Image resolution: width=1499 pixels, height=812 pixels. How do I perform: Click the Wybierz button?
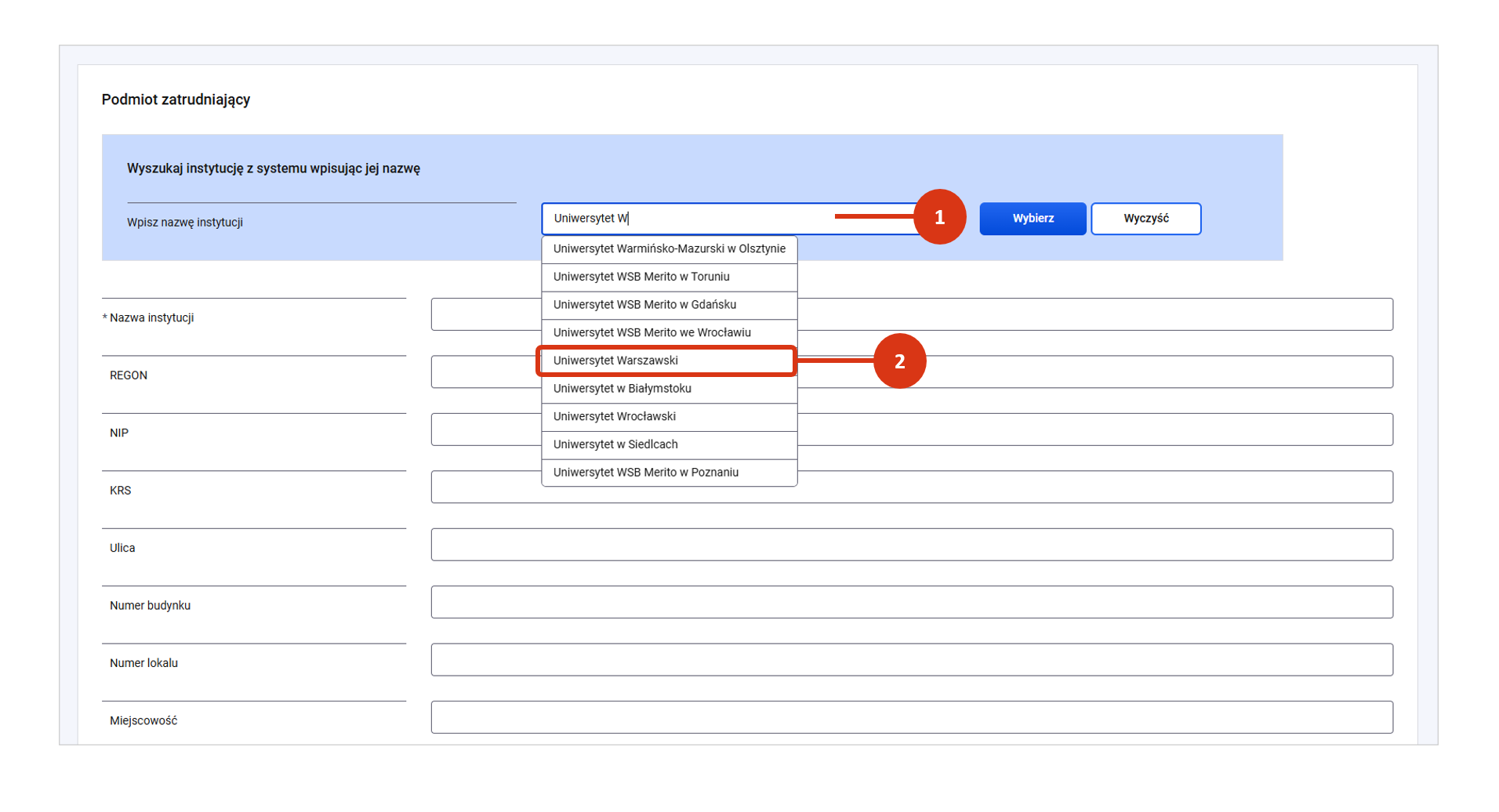(1032, 219)
